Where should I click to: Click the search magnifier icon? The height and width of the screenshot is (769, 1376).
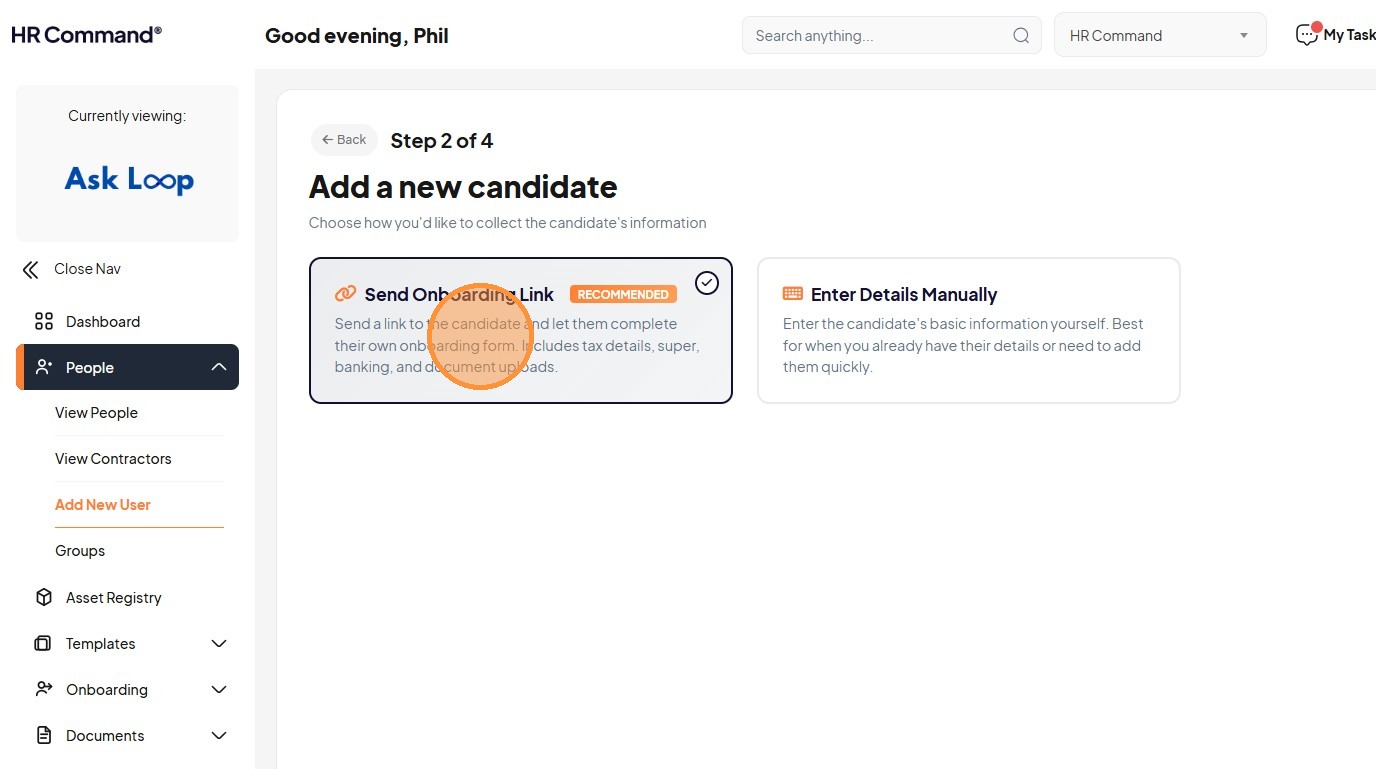click(1021, 36)
